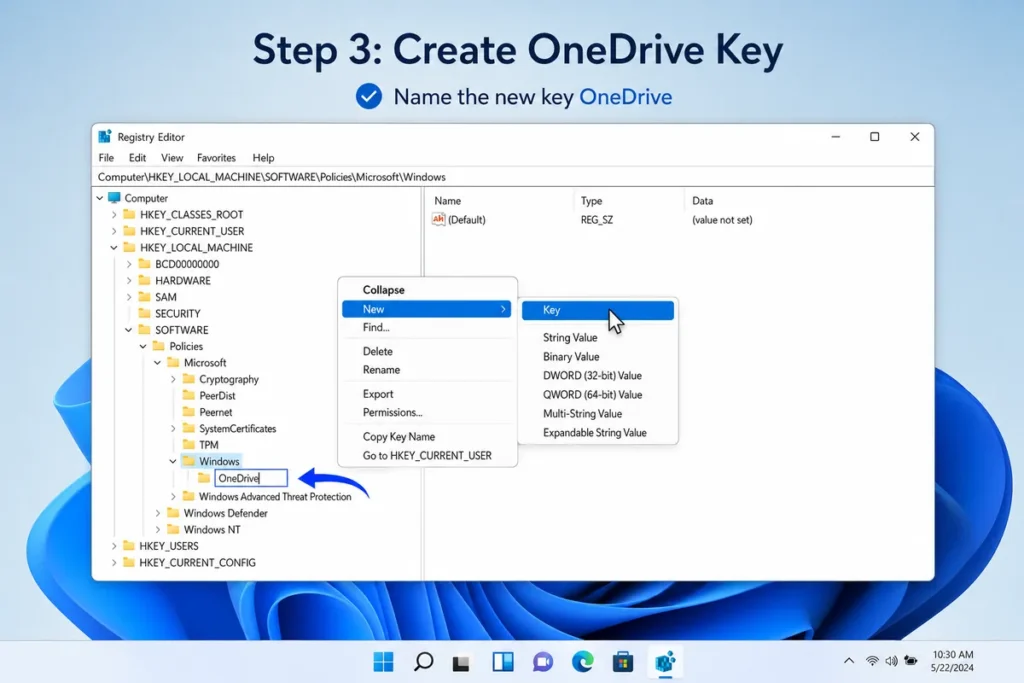
Task: Launch the Chat icon on taskbar
Action: coord(543,662)
